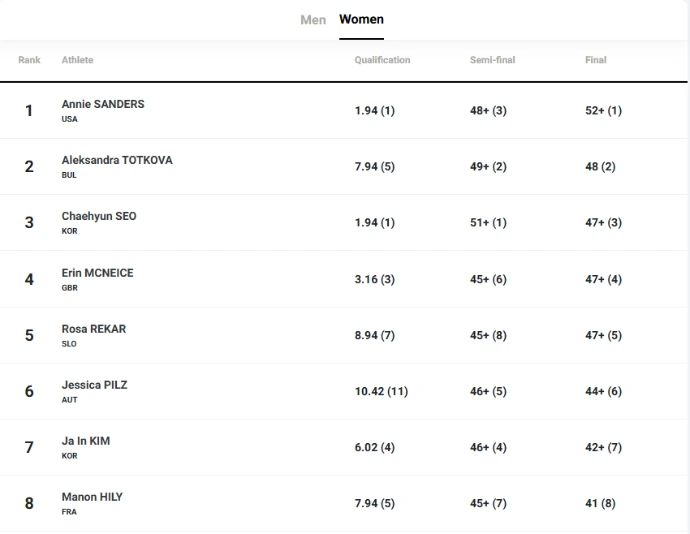
Task: Click rank number 3
Action: point(29,222)
